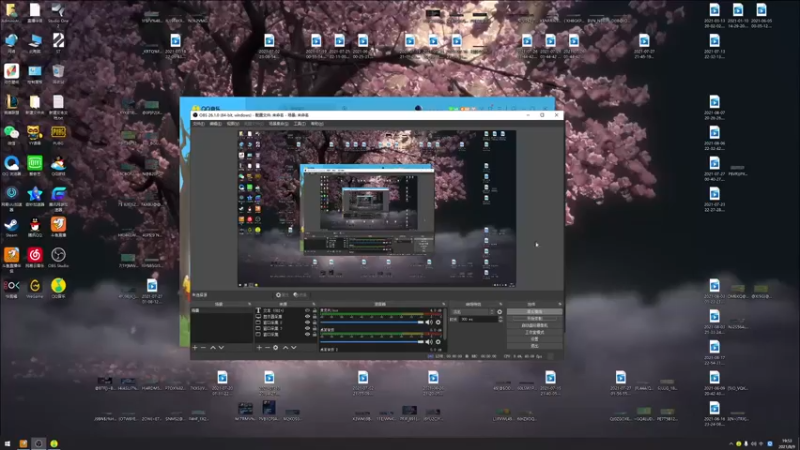Open scene transition properties gear icon
This screenshot has height=450, width=800.
click(499, 312)
